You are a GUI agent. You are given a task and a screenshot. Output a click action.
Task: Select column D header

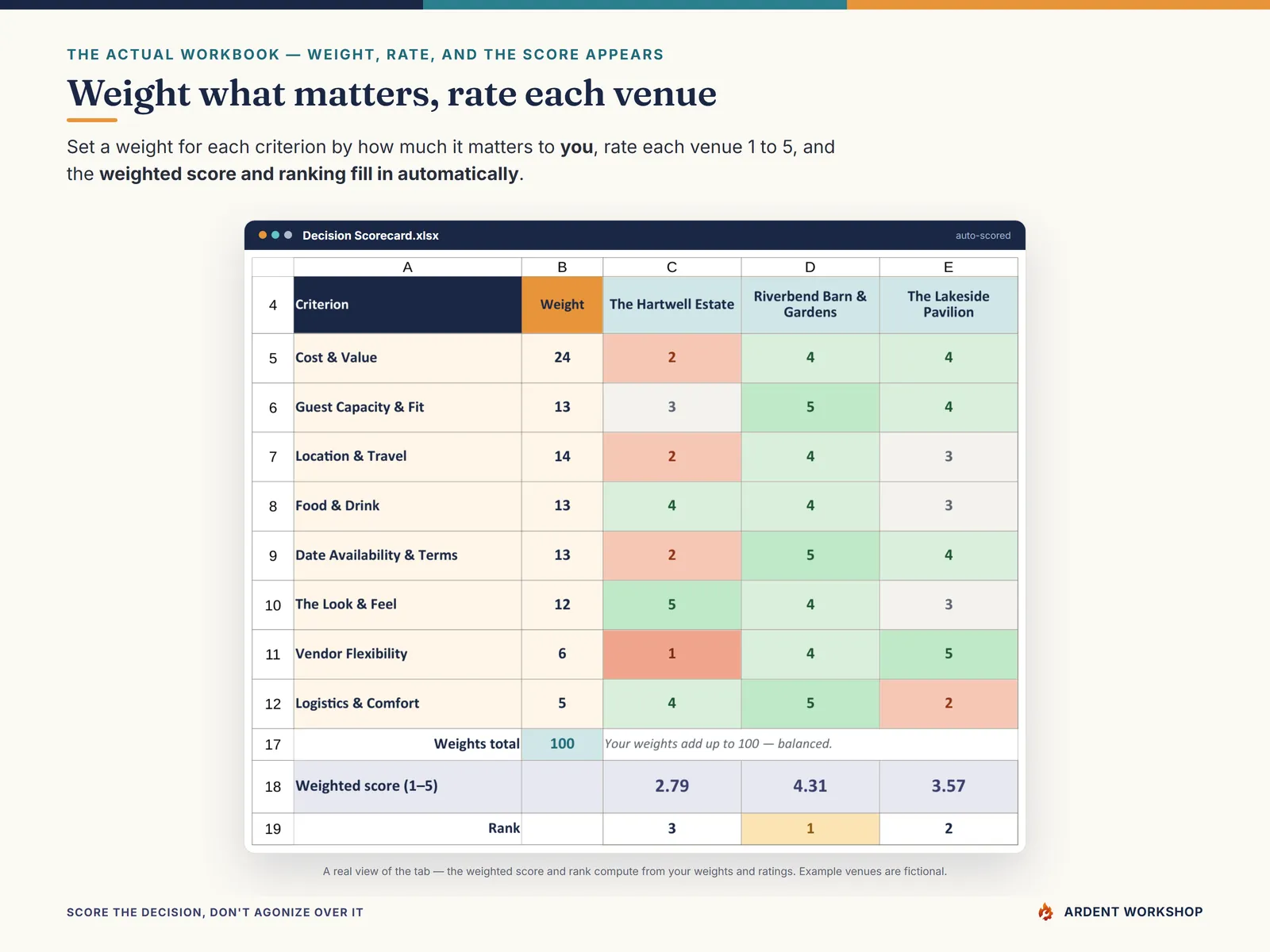[810, 267]
